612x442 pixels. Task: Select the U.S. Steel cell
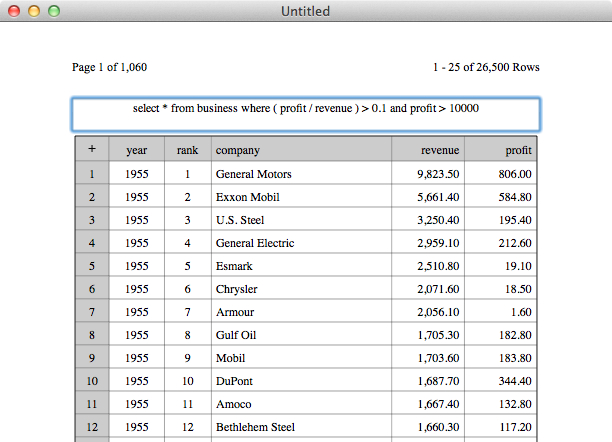click(x=301, y=220)
